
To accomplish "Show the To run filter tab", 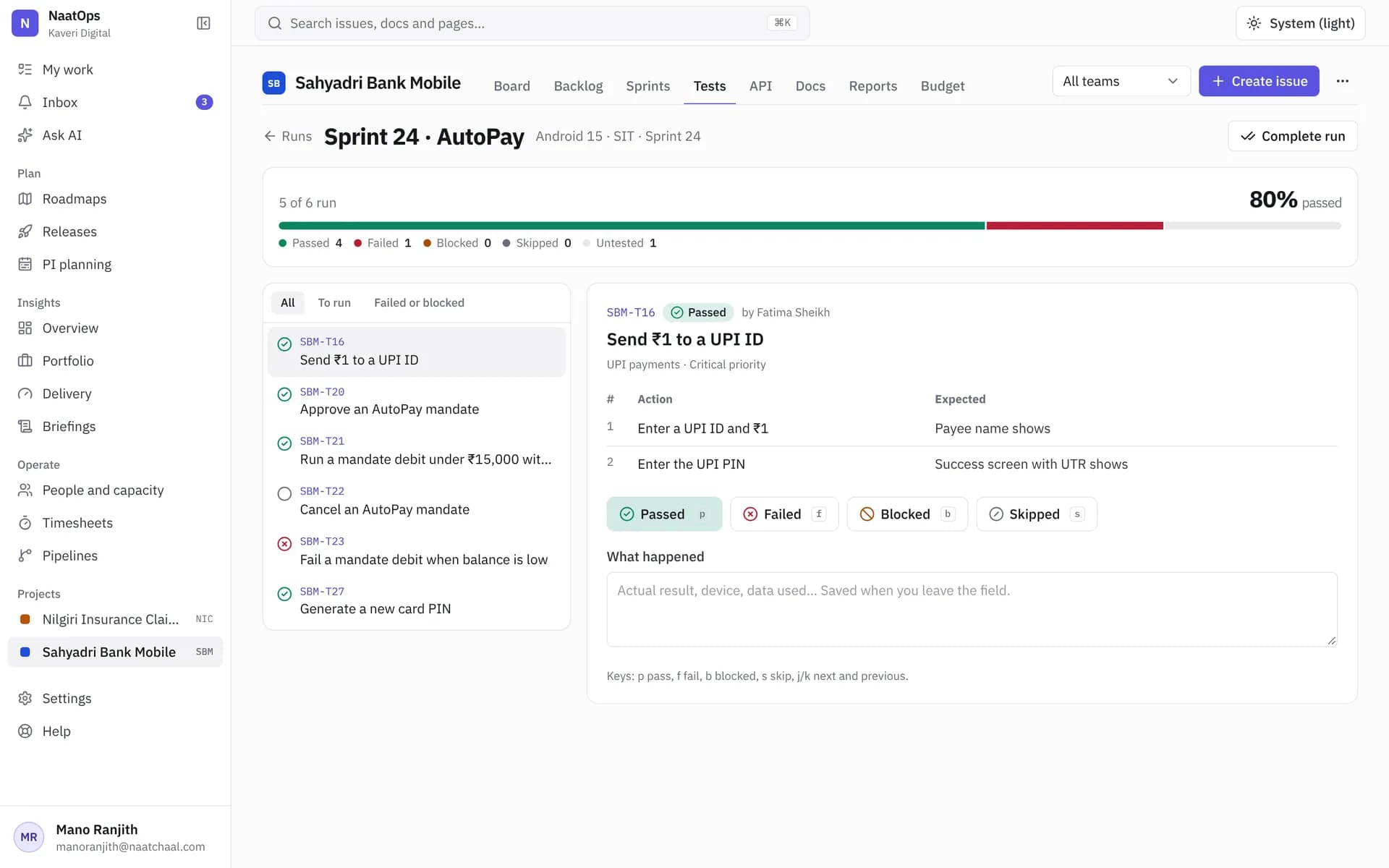I will pos(334,302).
